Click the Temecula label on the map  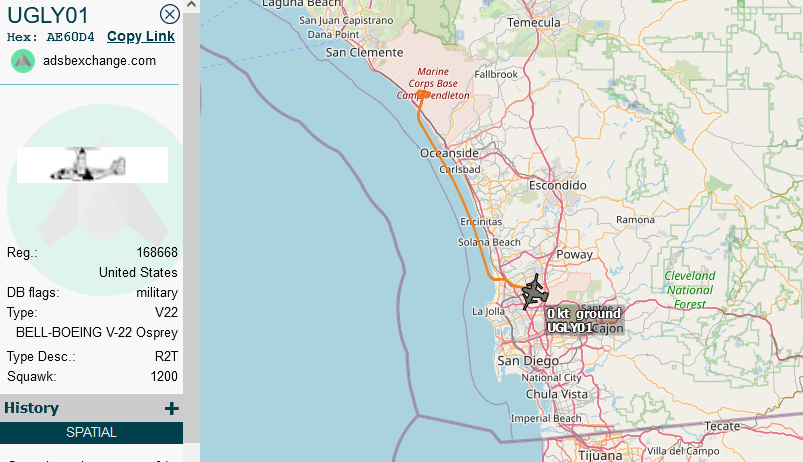pyautogui.click(x=534, y=23)
